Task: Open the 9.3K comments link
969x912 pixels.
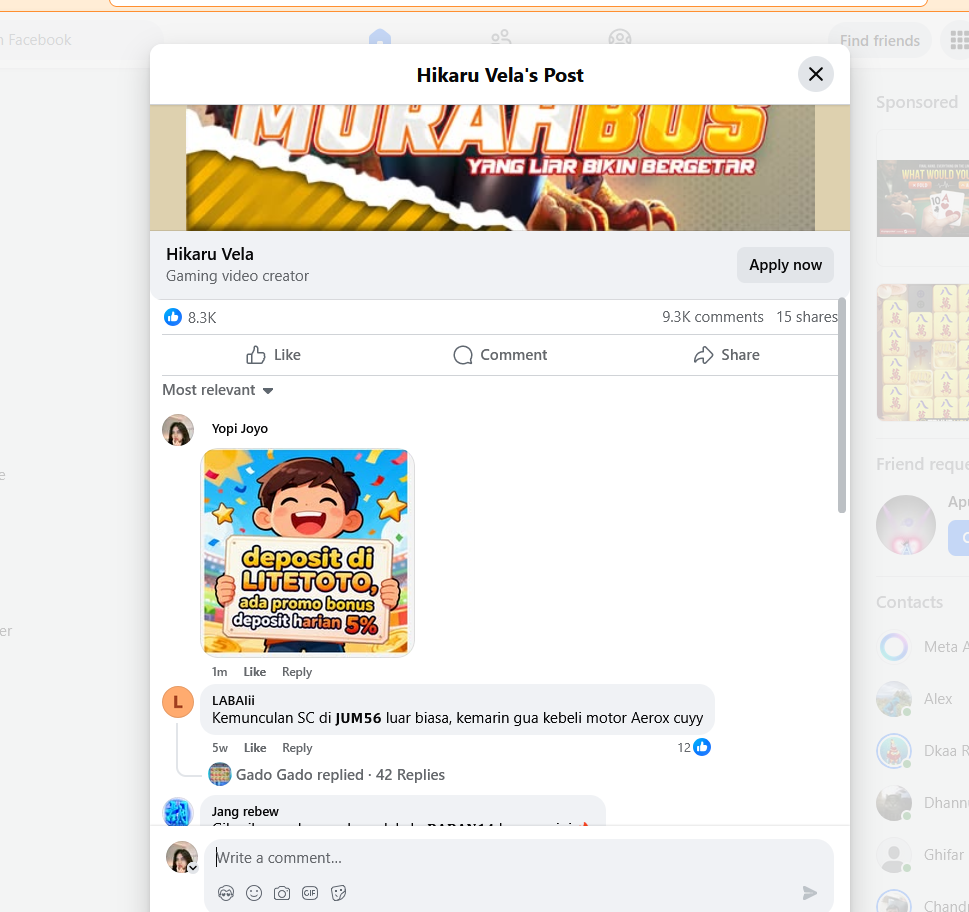Action: pos(713,317)
